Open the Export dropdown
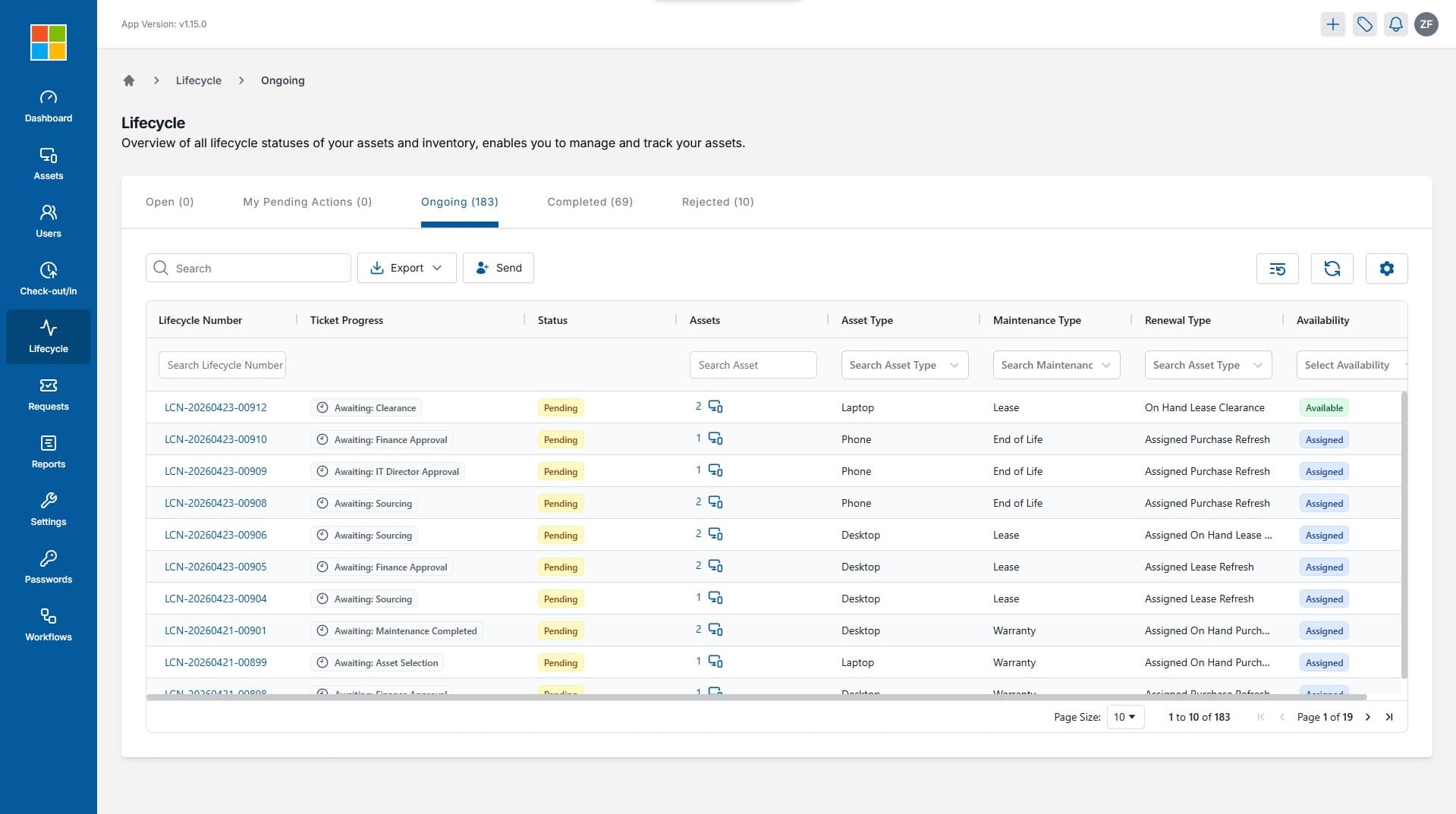 407,268
